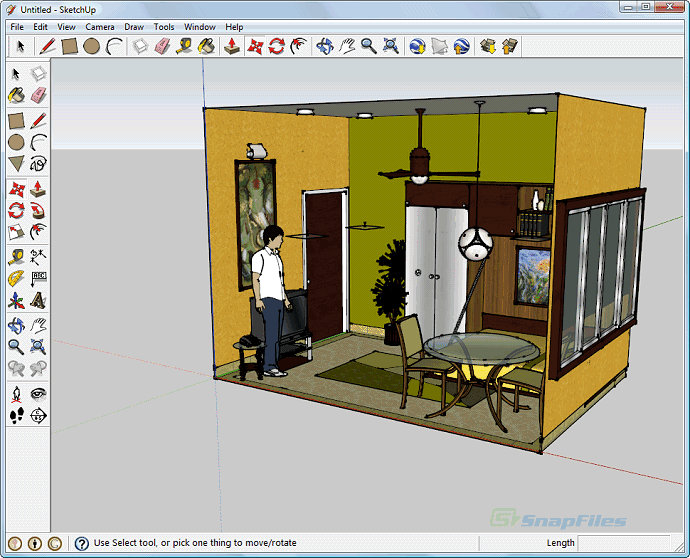This screenshot has width=690, height=558.
Task: Select Tape Measure in top toolbar
Action: 184,46
